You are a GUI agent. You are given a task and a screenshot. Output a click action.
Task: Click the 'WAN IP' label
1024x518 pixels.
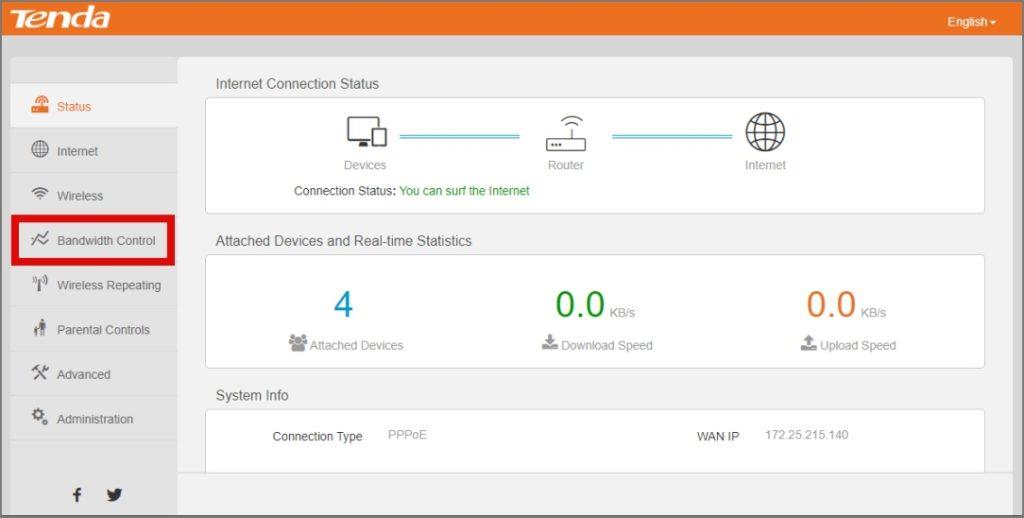[718, 437]
